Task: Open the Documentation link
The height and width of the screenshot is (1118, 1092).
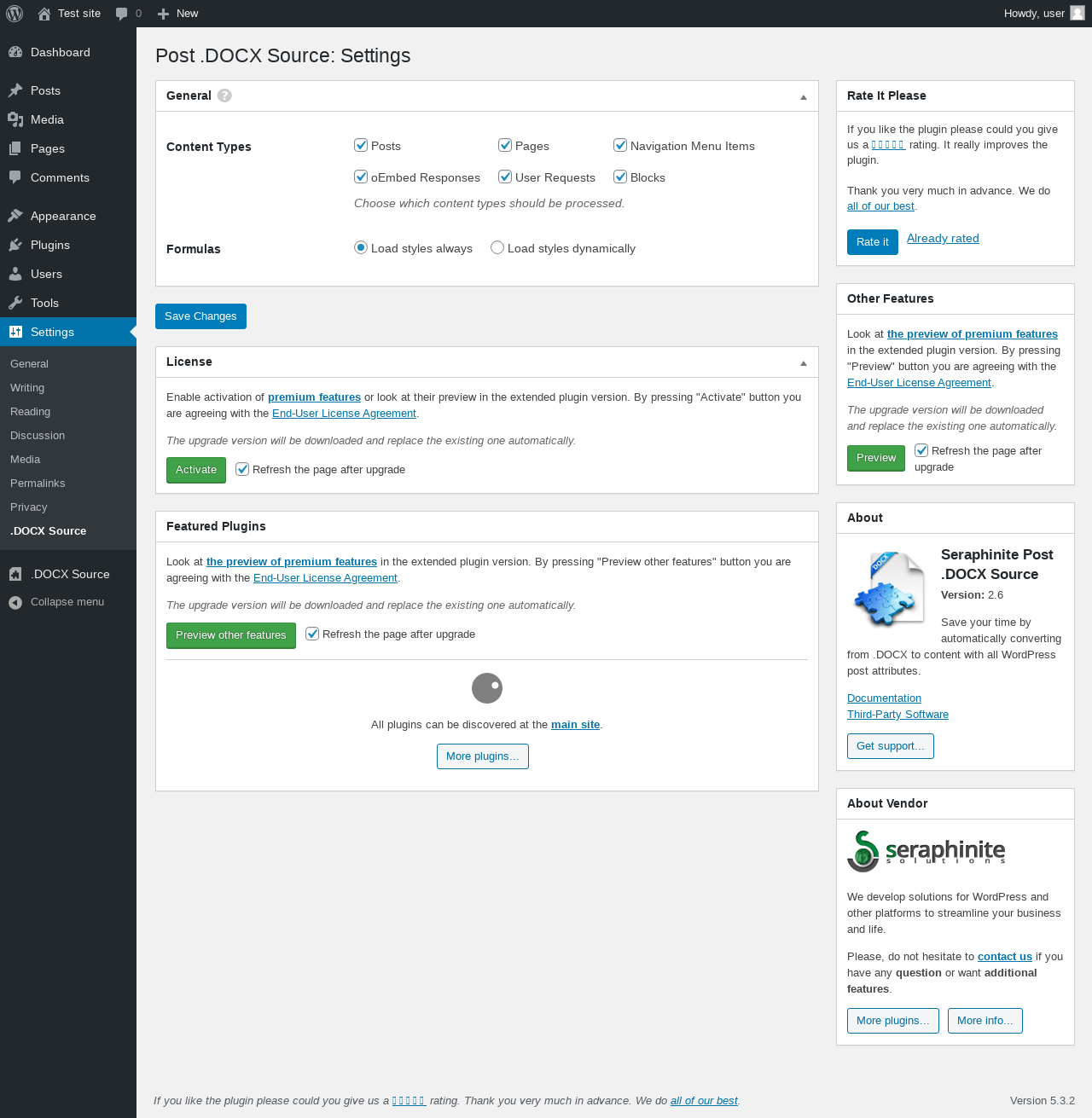Action: click(x=884, y=698)
